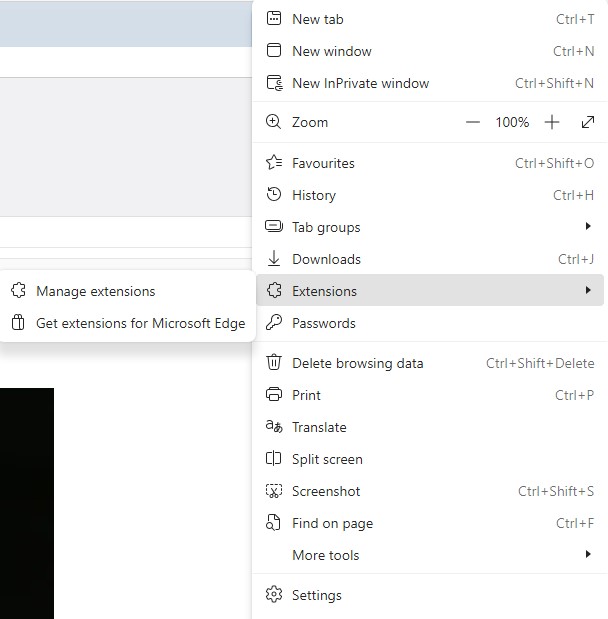
Task: Zoom out with the minus button
Action: pos(473,122)
